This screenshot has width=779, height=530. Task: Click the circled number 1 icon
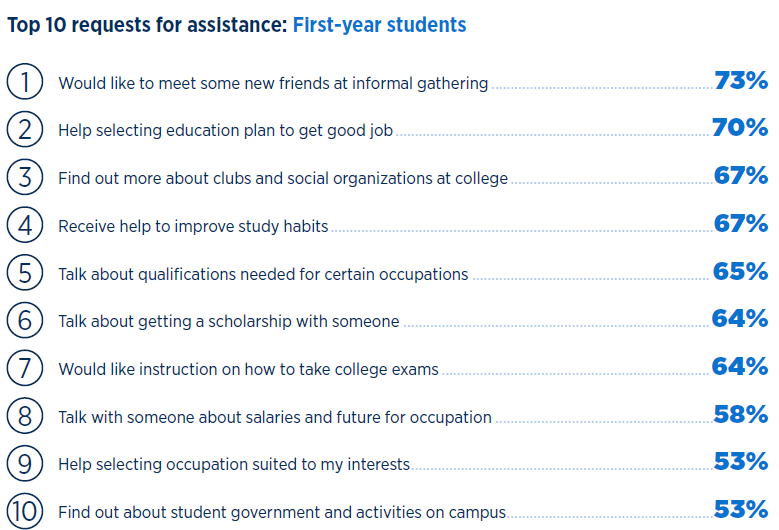click(x=24, y=82)
